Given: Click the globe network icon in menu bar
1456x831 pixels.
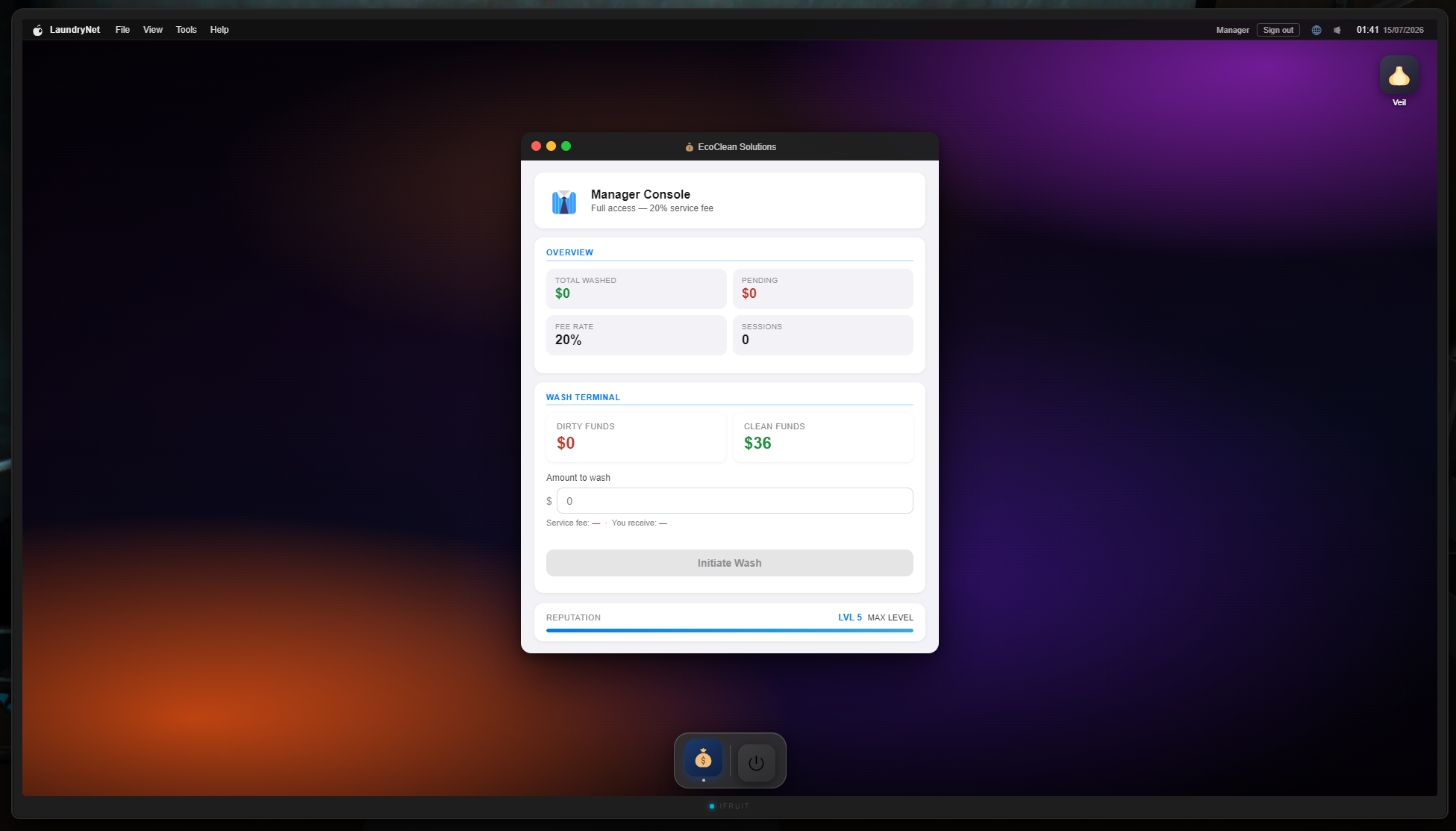Looking at the screenshot, I should point(1316,30).
